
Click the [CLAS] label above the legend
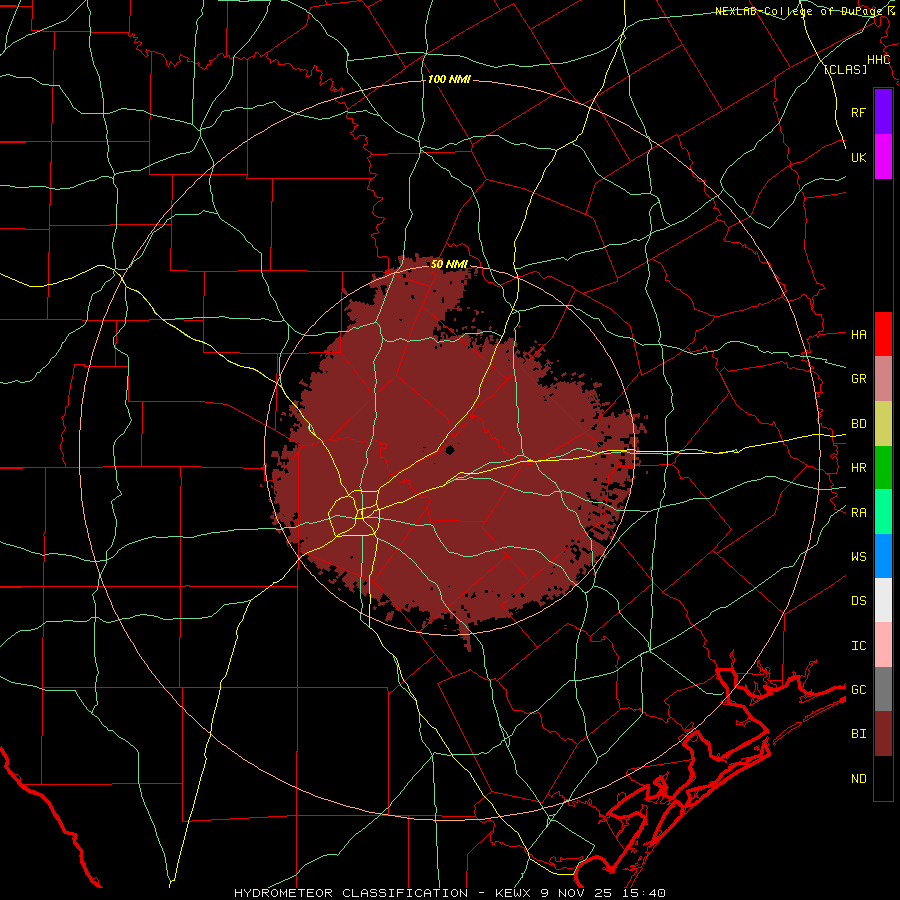pos(845,70)
